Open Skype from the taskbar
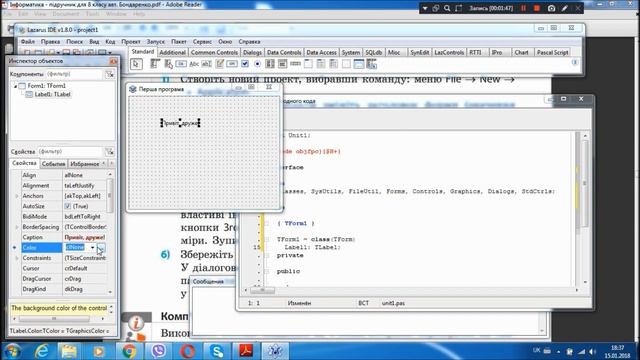Image resolution: width=640 pixels, height=360 pixels. 217,351
